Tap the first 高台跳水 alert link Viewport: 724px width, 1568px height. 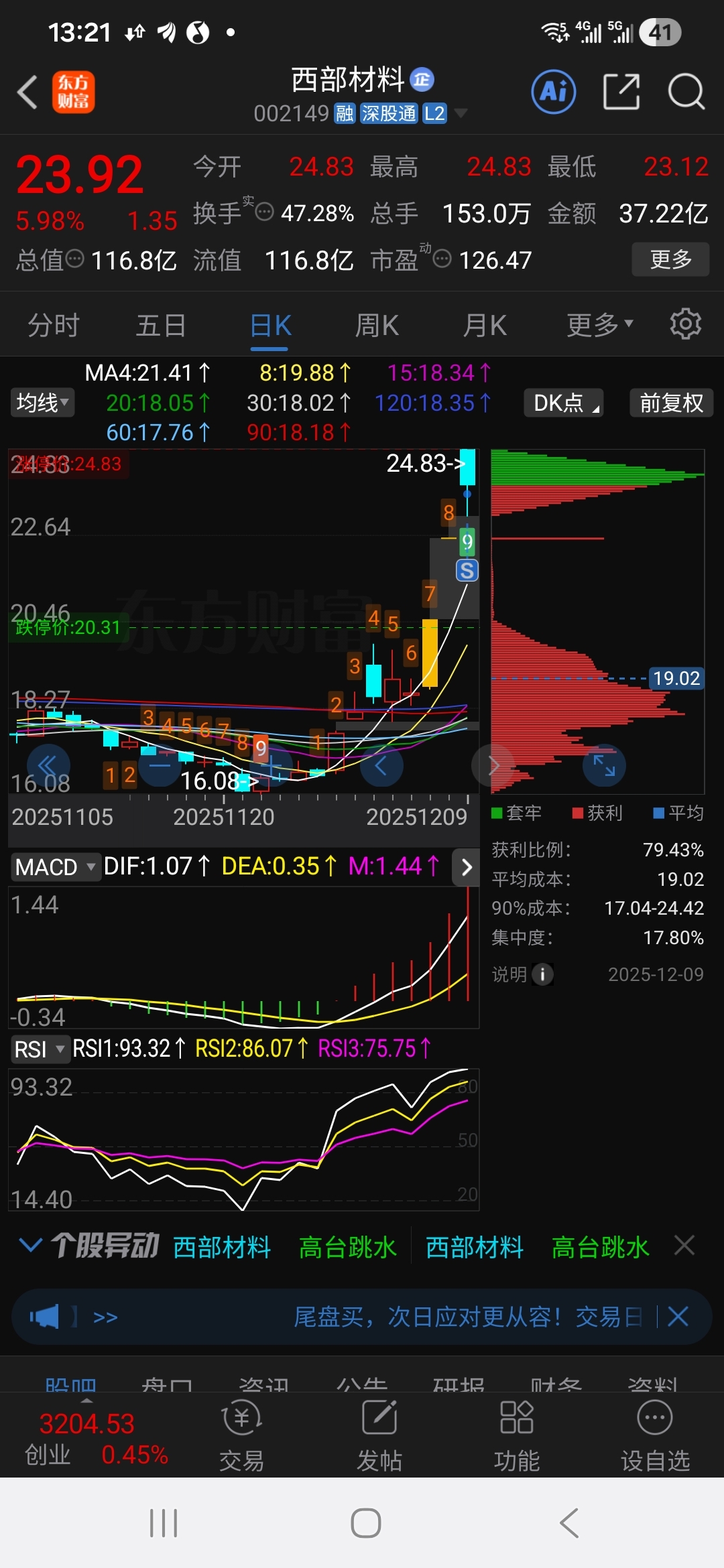(x=347, y=1247)
